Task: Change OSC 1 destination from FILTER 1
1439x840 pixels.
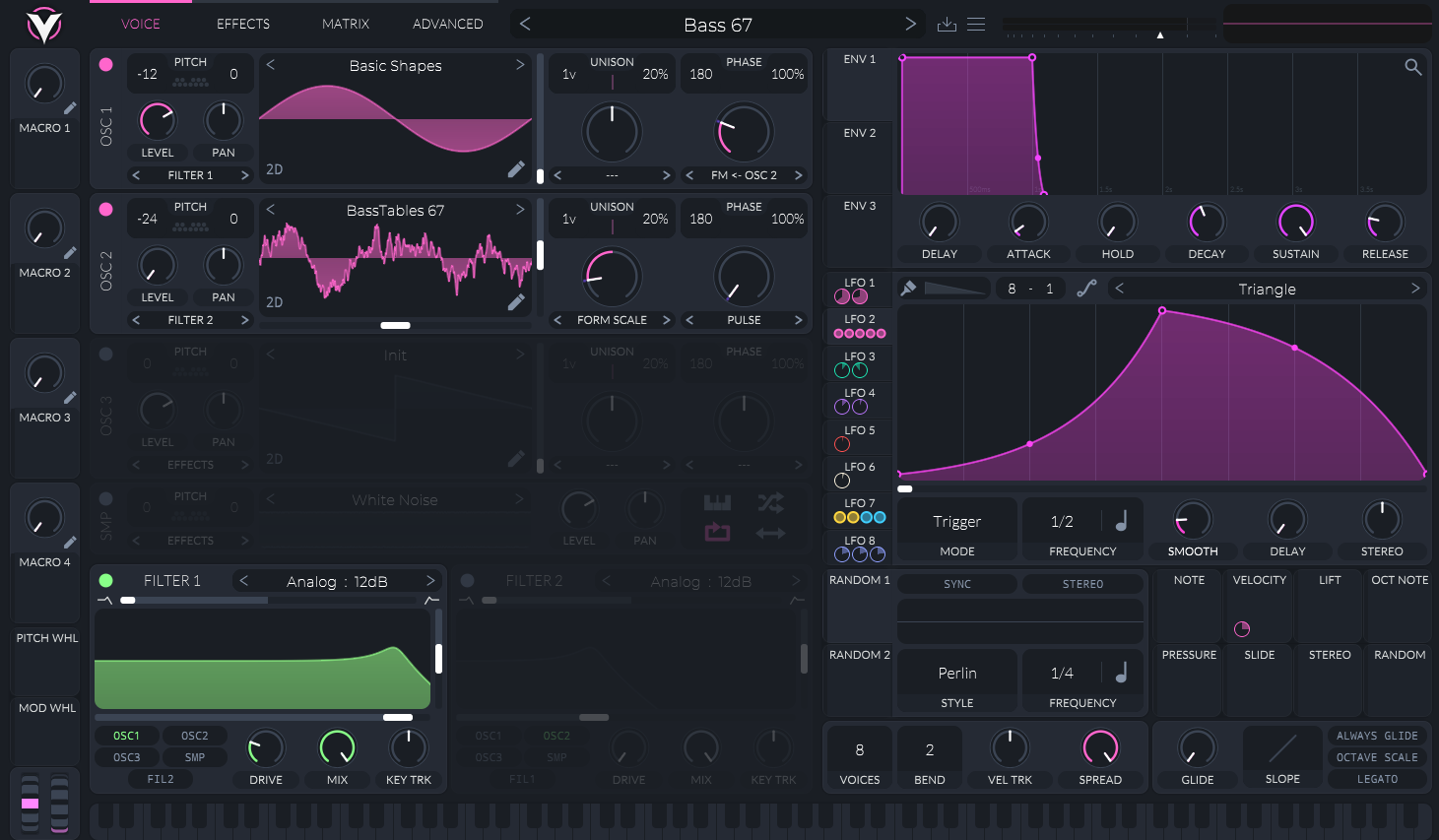Action: 190,175
